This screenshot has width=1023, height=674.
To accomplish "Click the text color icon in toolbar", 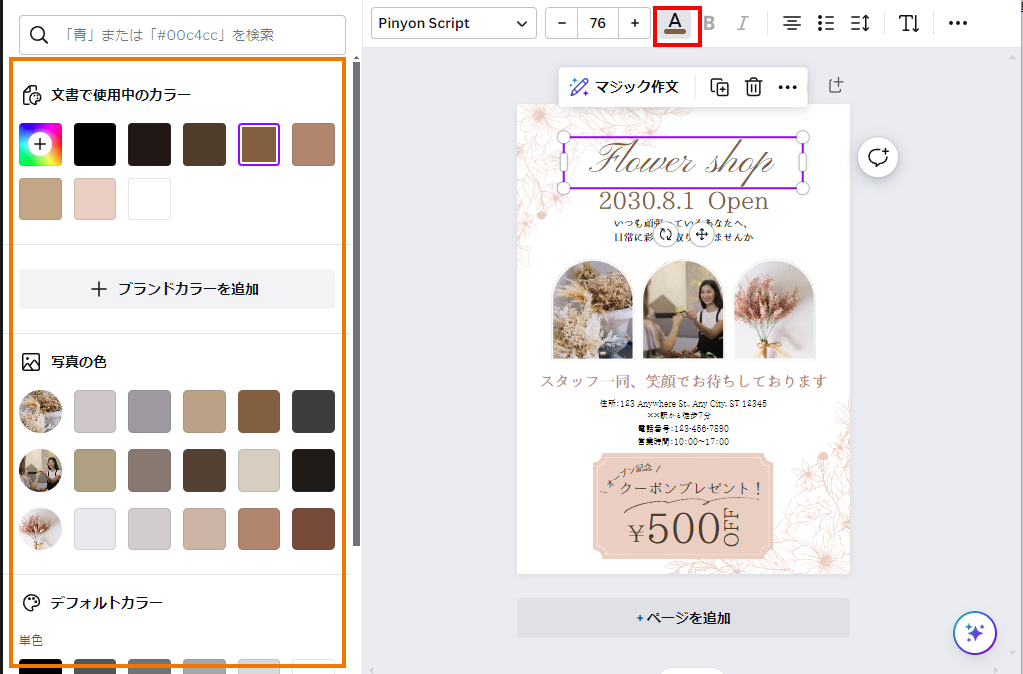I will click(x=676, y=23).
